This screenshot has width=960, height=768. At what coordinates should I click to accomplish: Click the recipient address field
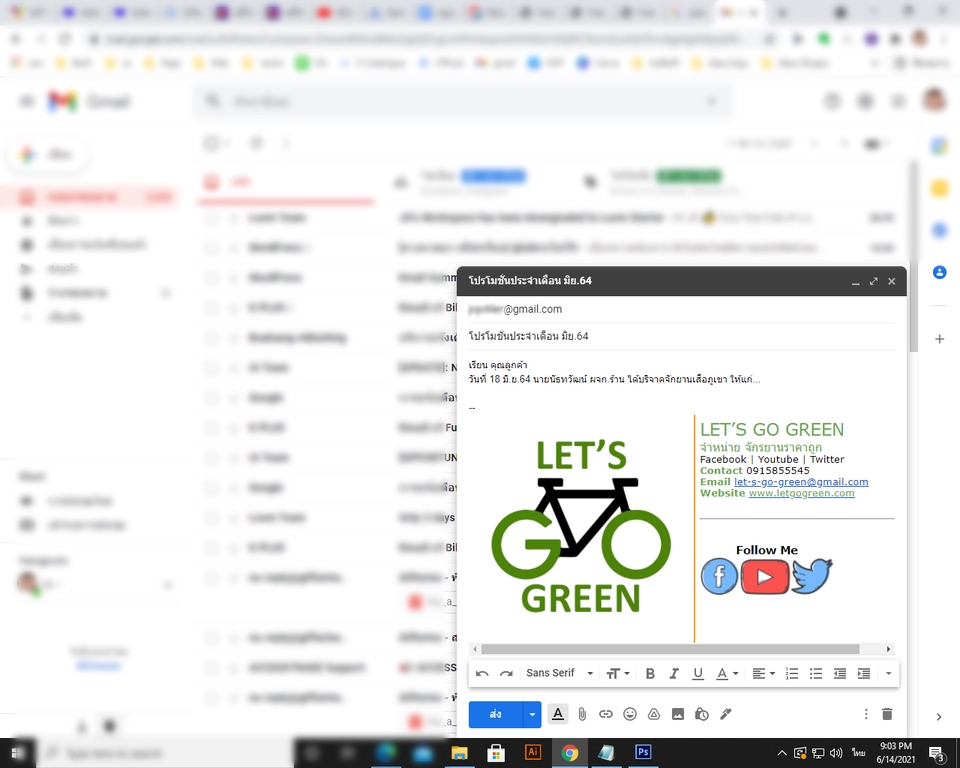pyautogui.click(x=681, y=309)
